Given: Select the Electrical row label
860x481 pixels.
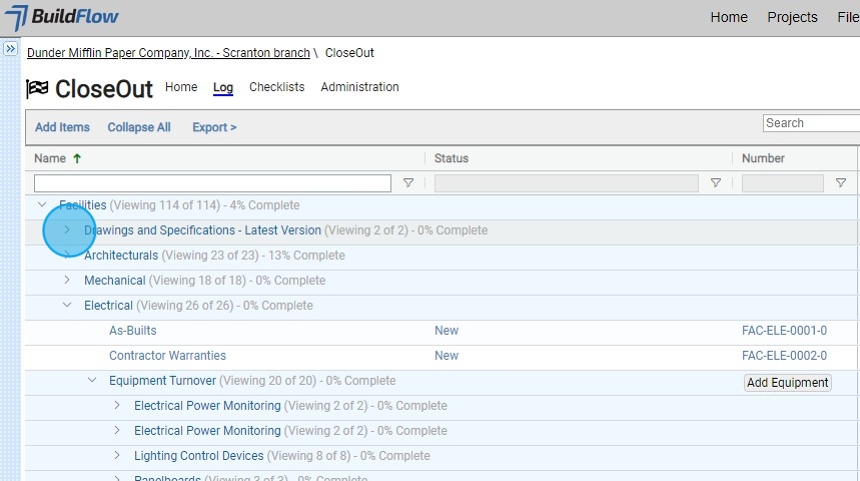Looking at the screenshot, I should click(x=108, y=305).
